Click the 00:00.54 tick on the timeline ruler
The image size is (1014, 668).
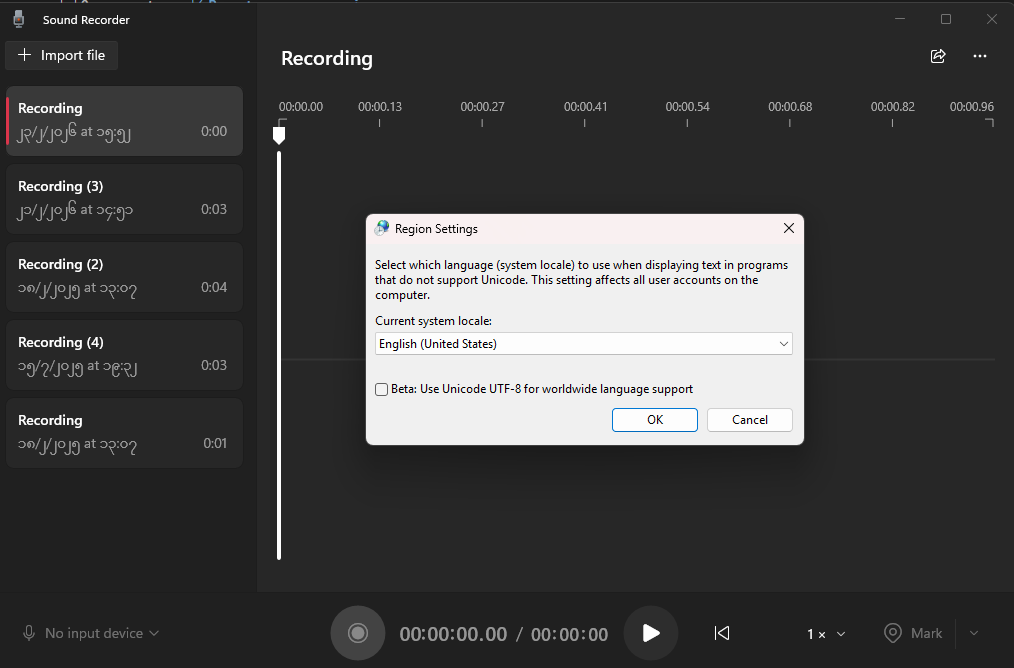point(687,123)
